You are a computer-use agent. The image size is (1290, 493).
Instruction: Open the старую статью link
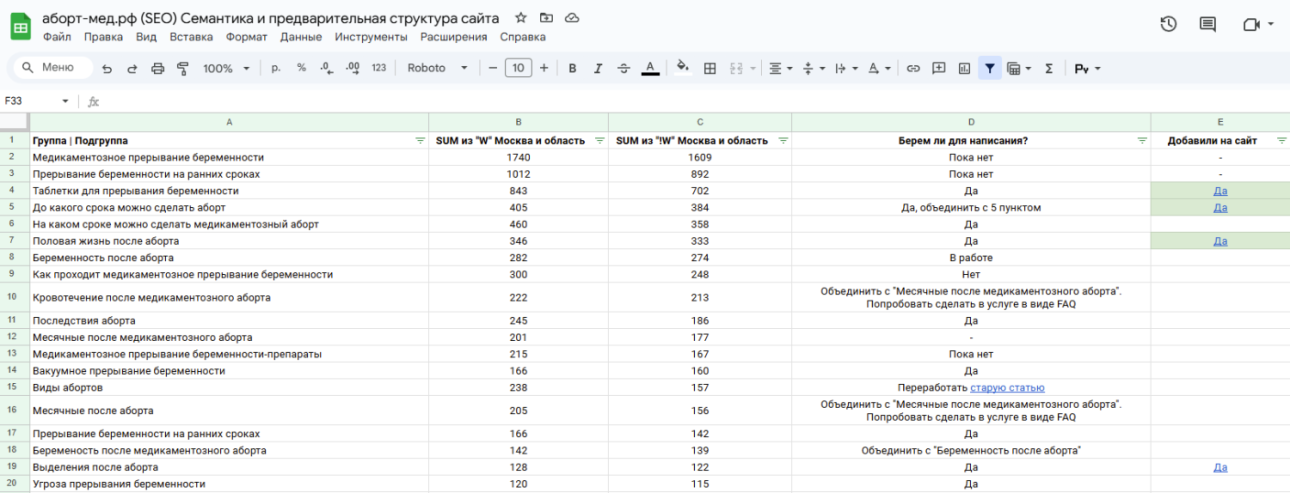[1007, 387]
